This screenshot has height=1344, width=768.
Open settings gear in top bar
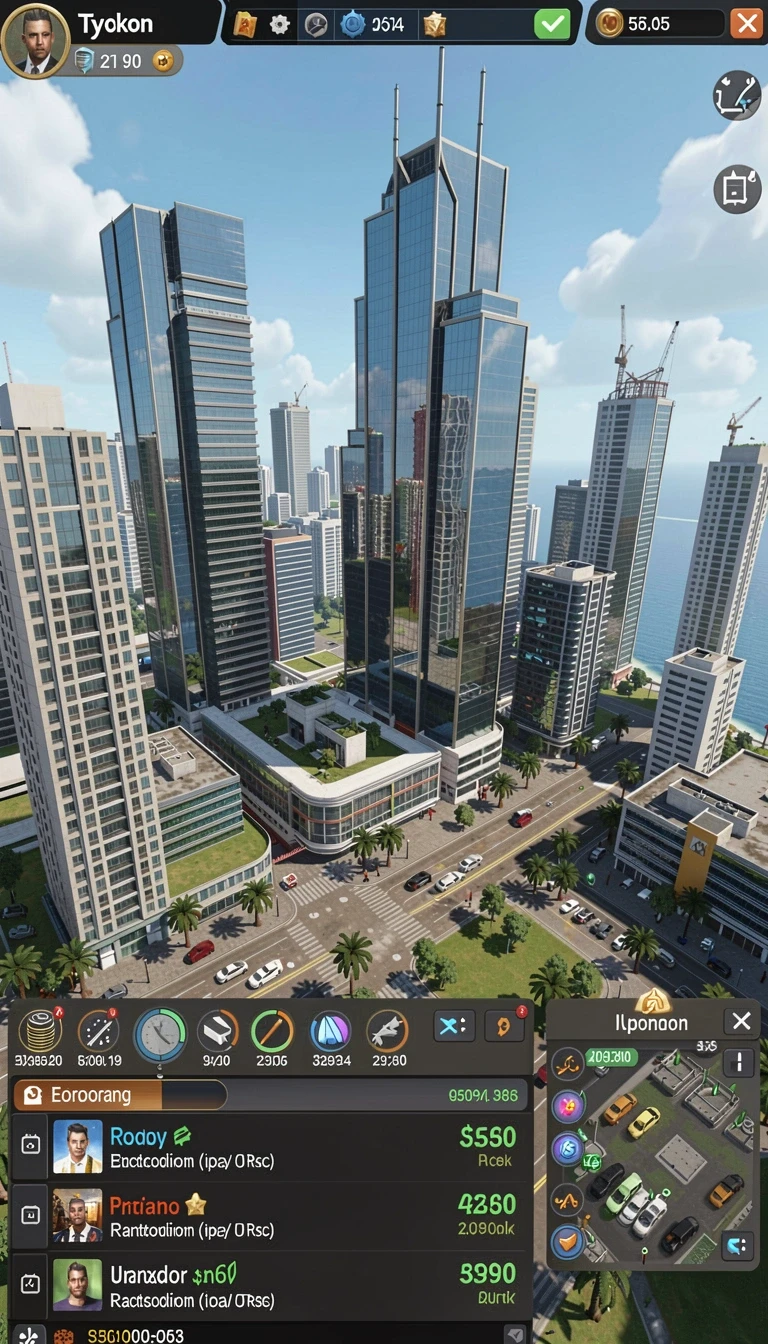coord(280,24)
